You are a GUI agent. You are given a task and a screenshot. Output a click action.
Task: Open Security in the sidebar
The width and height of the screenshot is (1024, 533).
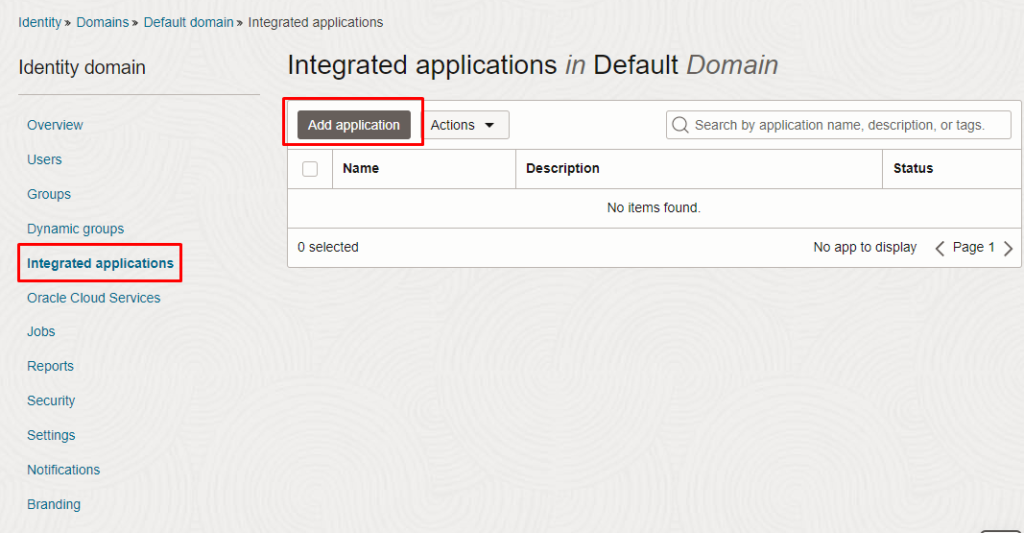coord(51,400)
